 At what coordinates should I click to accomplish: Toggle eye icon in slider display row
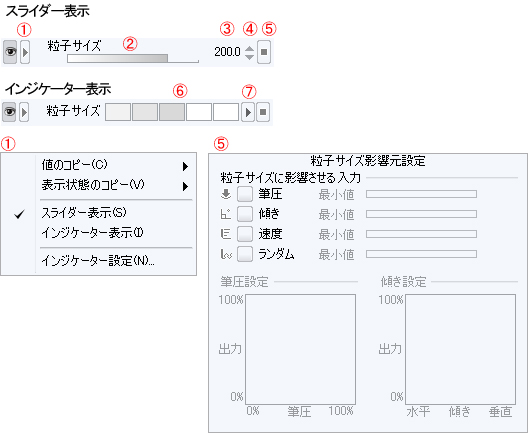[10, 52]
